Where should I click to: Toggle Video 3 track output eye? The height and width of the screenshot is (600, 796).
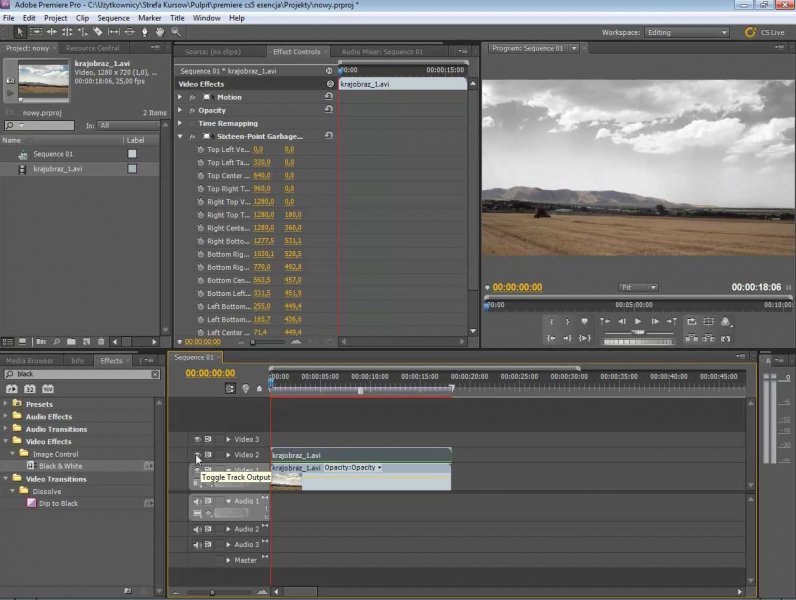(197, 439)
